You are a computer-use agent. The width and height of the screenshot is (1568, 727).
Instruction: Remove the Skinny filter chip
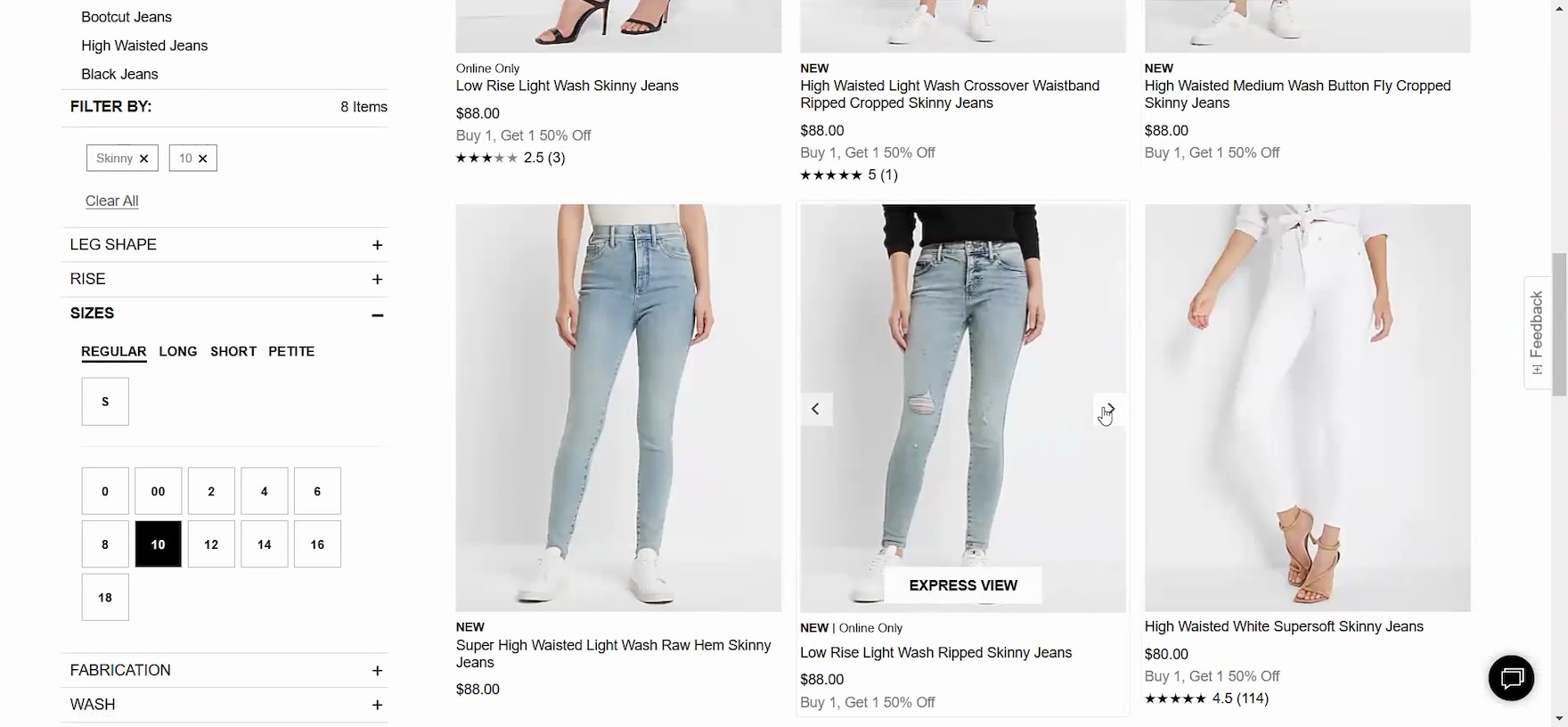[x=143, y=159]
